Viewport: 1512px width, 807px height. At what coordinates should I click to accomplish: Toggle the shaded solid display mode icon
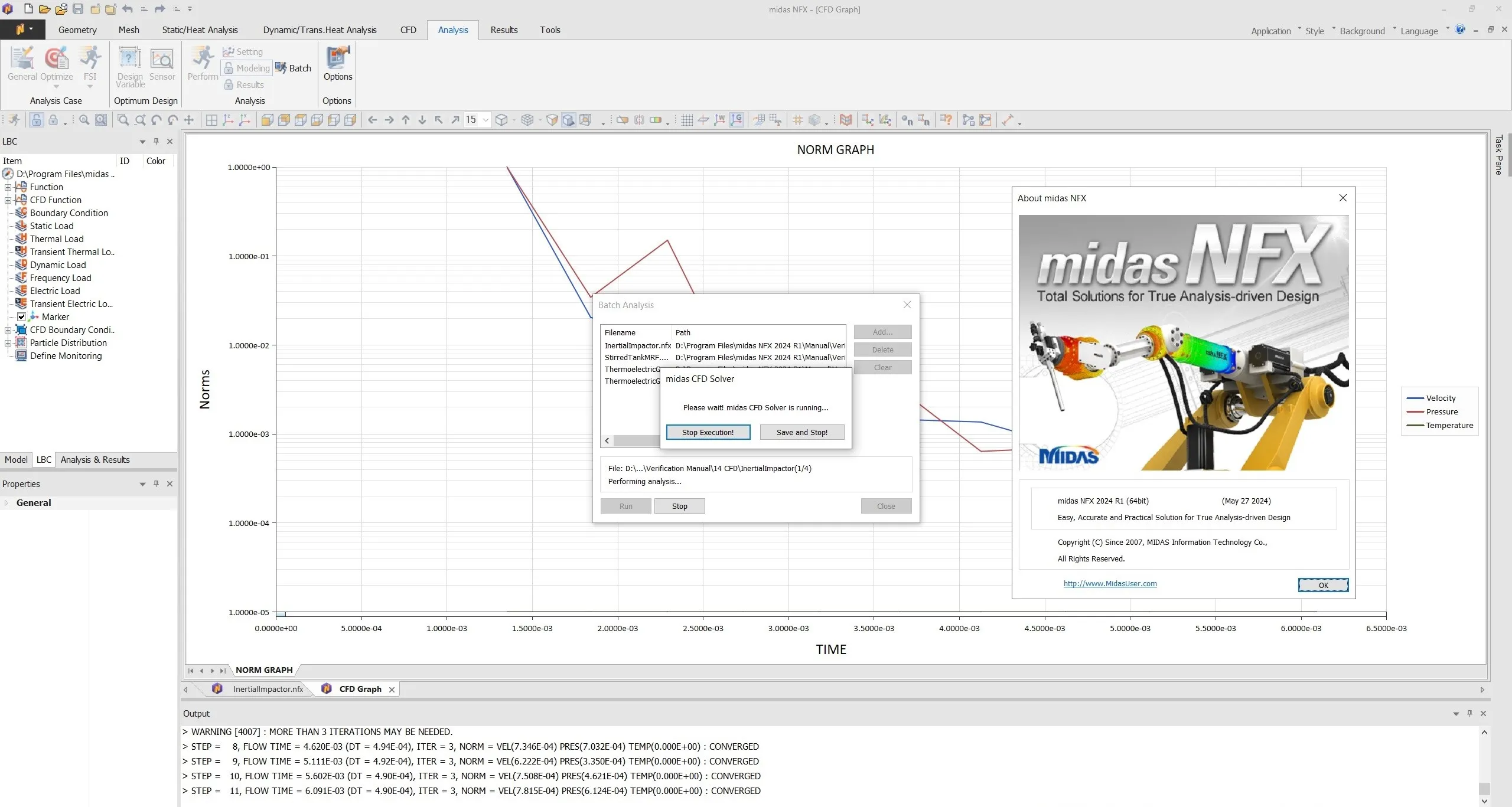(x=568, y=120)
